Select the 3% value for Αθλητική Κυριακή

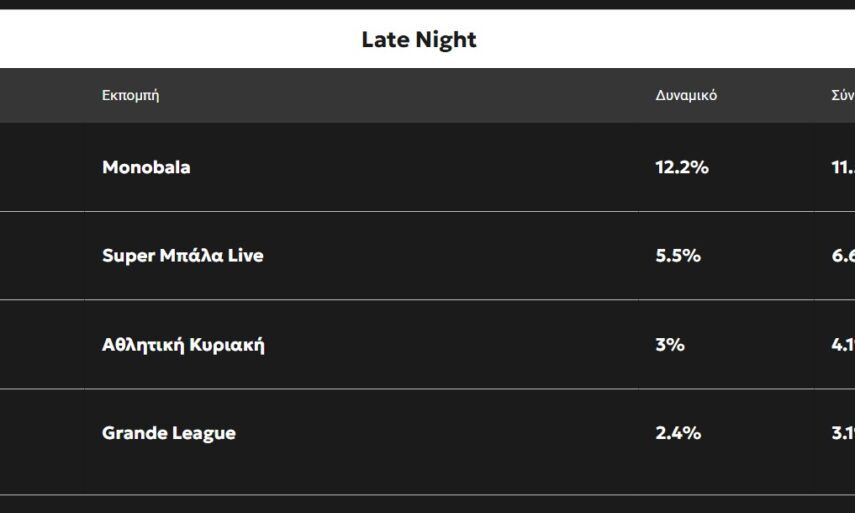(x=670, y=345)
